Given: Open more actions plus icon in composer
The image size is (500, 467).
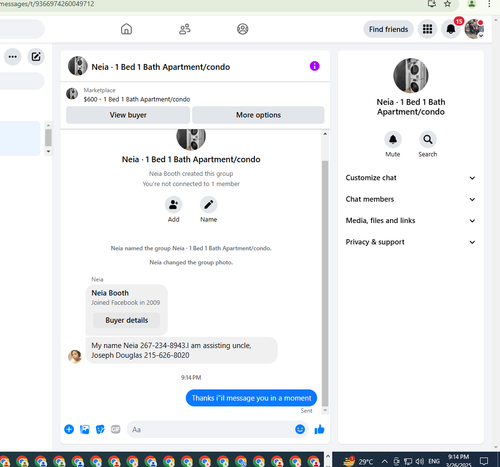Looking at the screenshot, I should pos(69,429).
